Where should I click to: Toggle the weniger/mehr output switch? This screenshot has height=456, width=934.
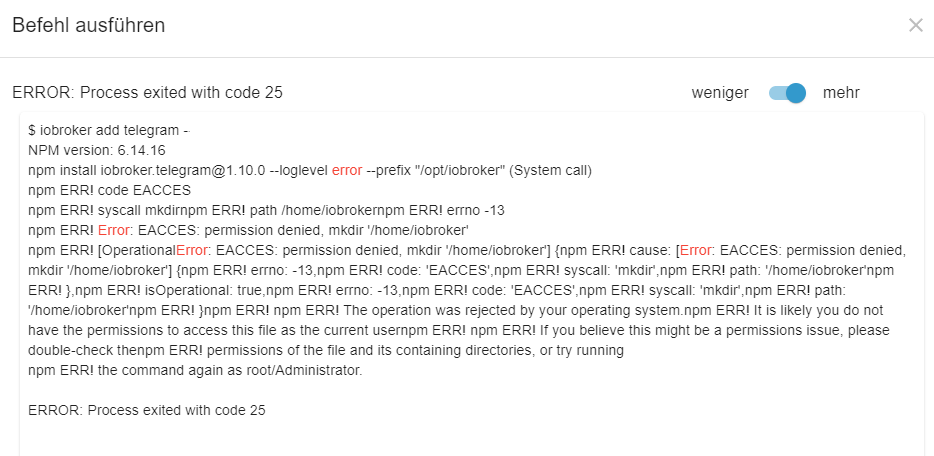point(787,93)
